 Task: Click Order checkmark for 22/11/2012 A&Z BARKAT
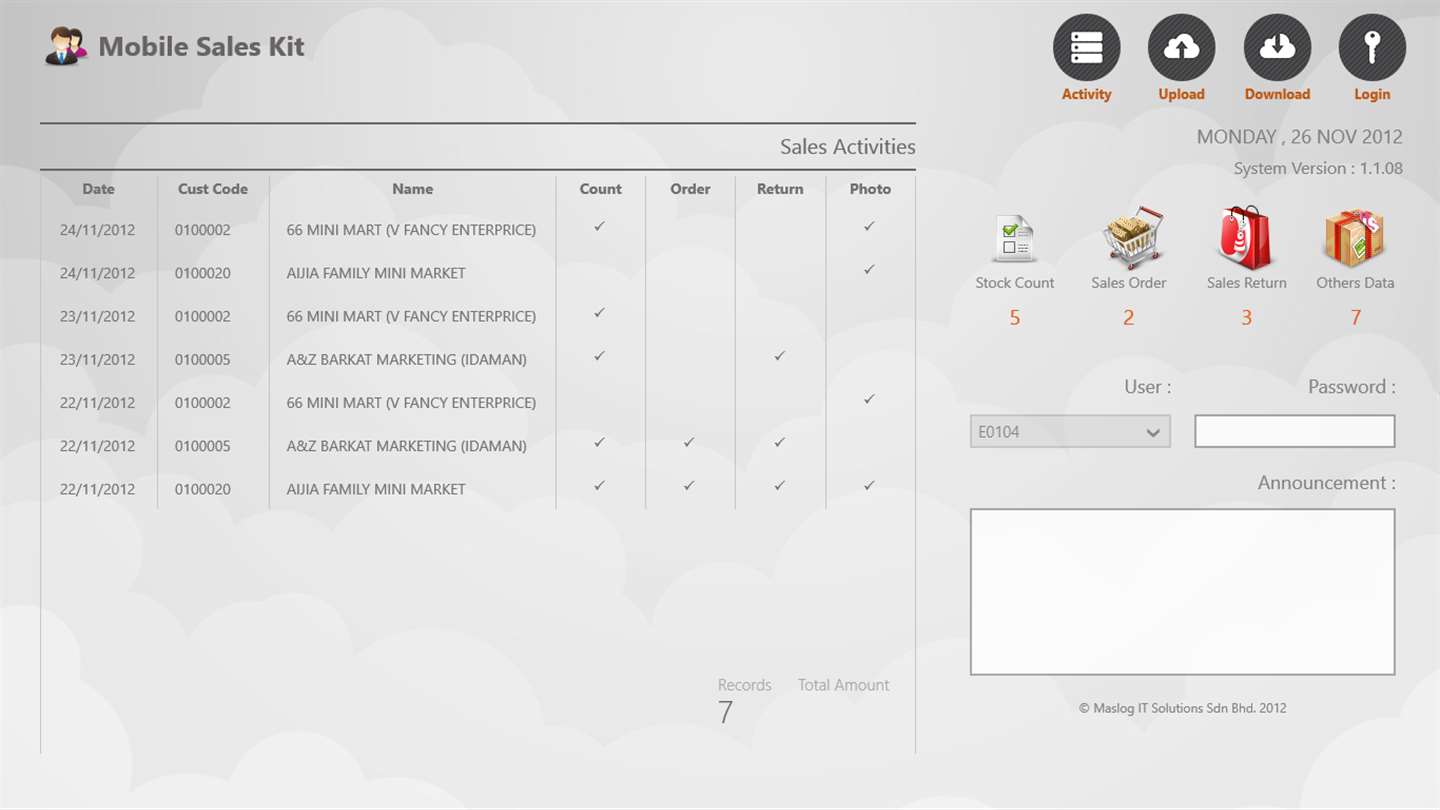[689, 442]
